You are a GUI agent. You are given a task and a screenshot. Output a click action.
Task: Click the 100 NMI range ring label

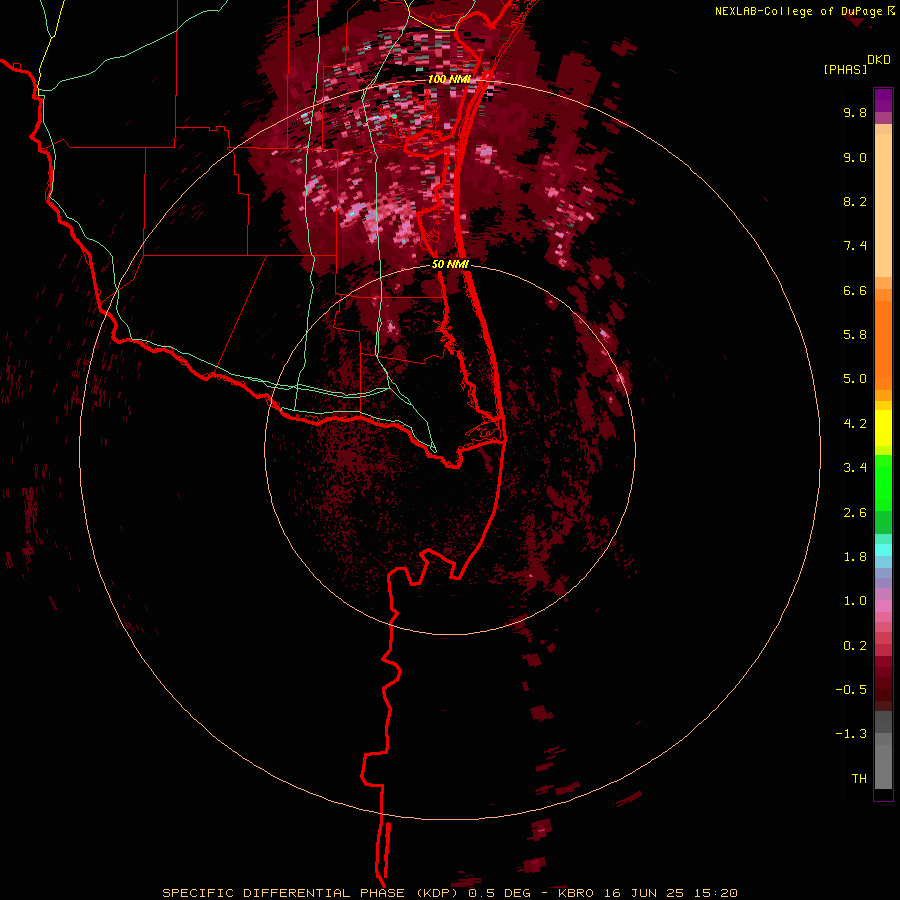coord(449,79)
